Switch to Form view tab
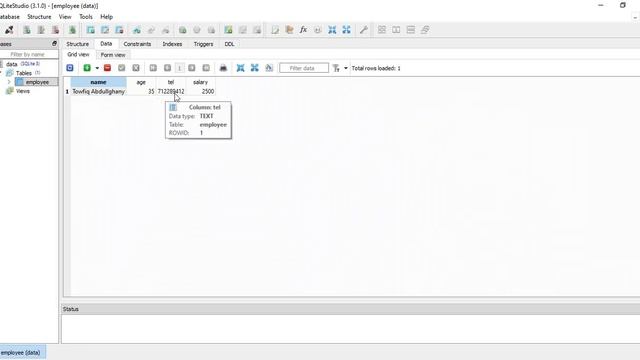640x360 pixels. pos(113,55)
